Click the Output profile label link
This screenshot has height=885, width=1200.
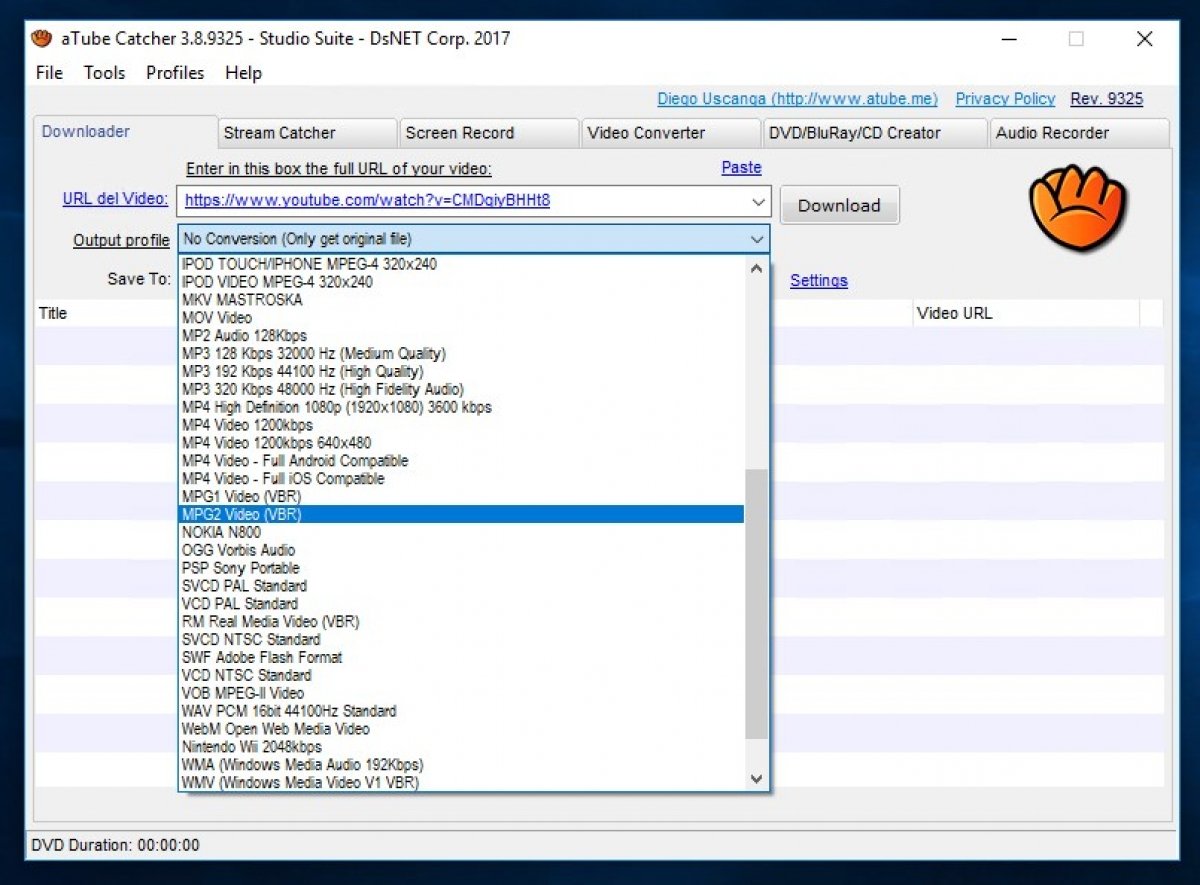coord(121,240)
